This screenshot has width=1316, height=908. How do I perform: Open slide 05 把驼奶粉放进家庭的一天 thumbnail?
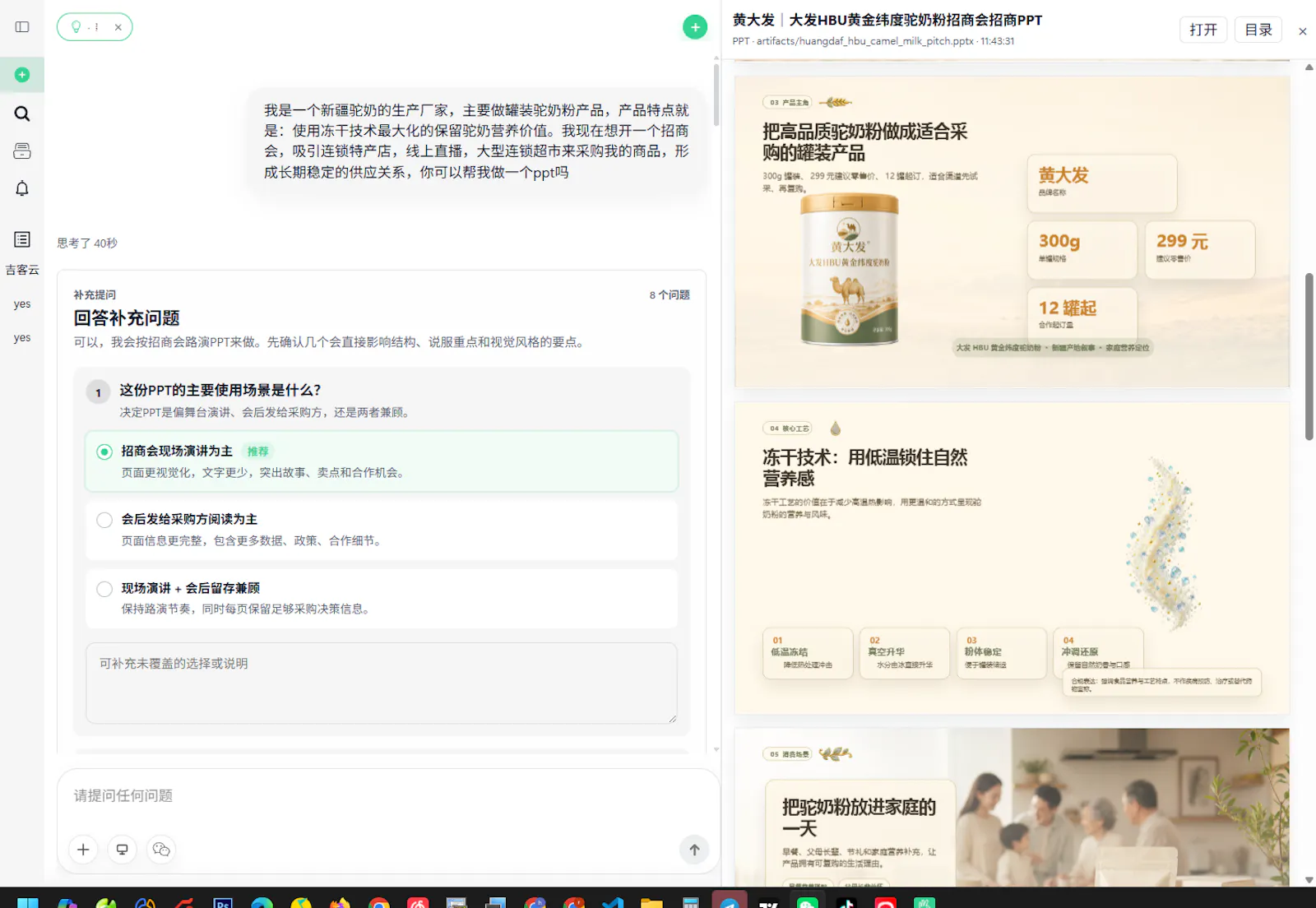pos(1012,807)
